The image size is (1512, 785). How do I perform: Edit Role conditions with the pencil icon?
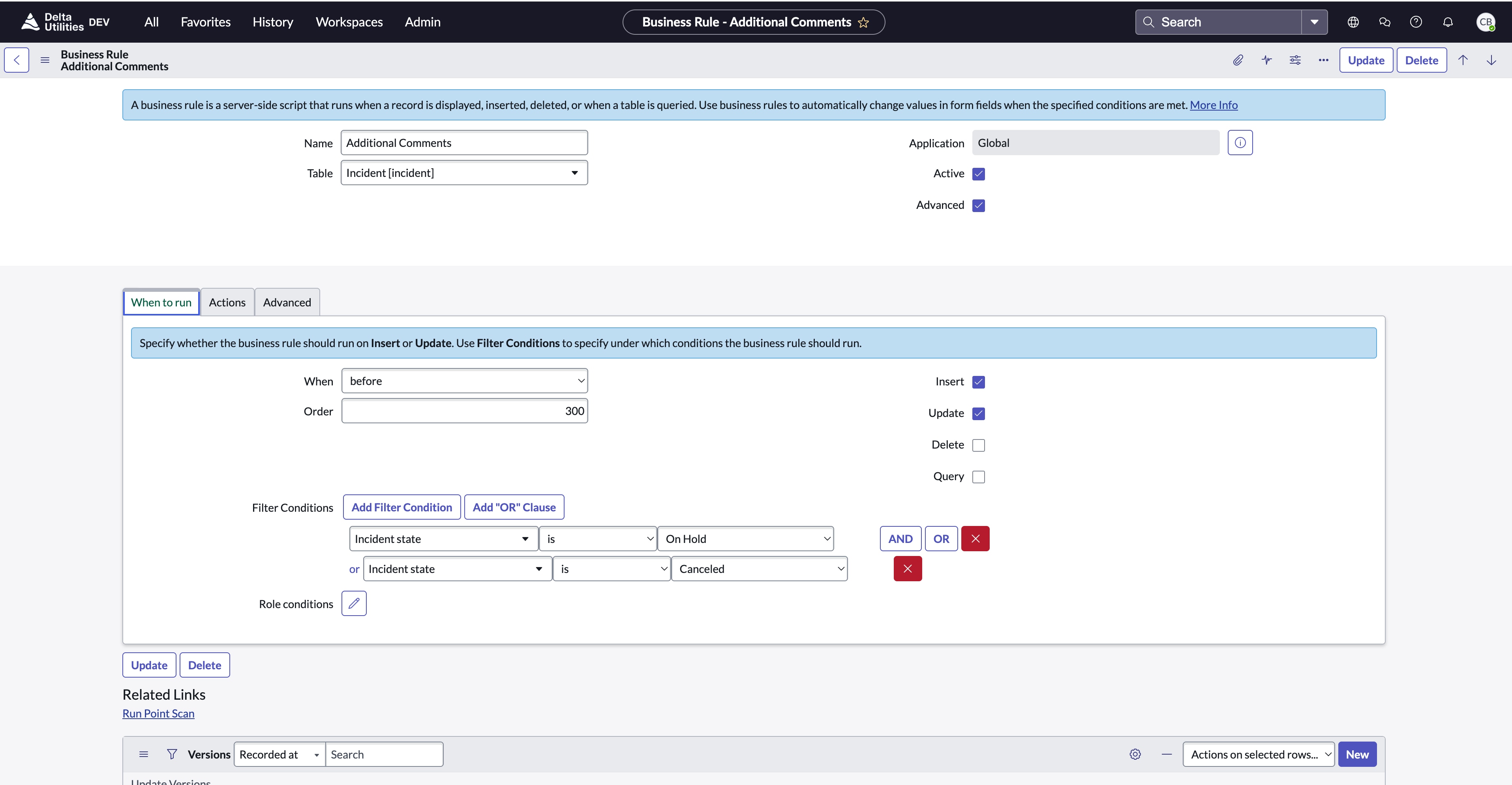click(x=354, y=603)
